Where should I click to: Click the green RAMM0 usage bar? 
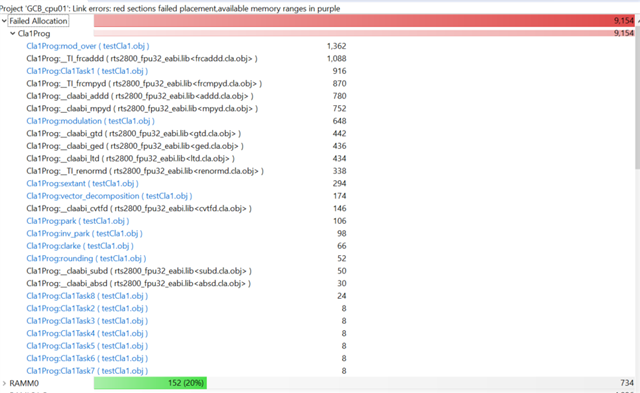[x=150, y=383]
